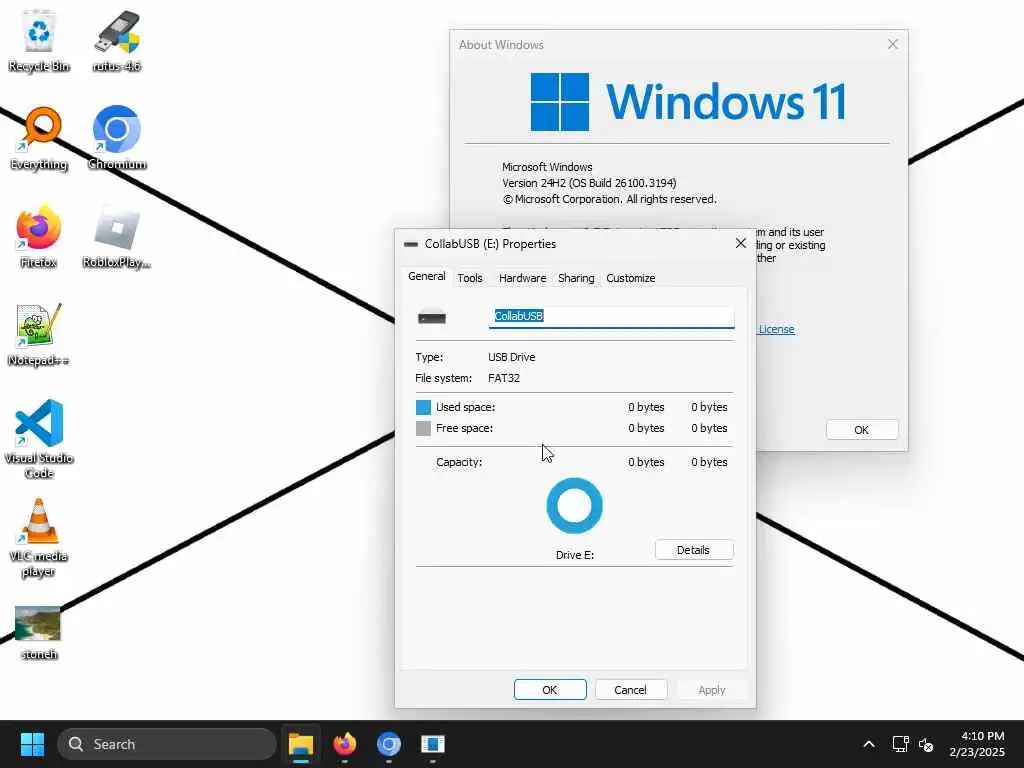Screen dimensions: 1024x768
Task: Click the CollabUSB drive label text field
Action: [x=611, y=316]
